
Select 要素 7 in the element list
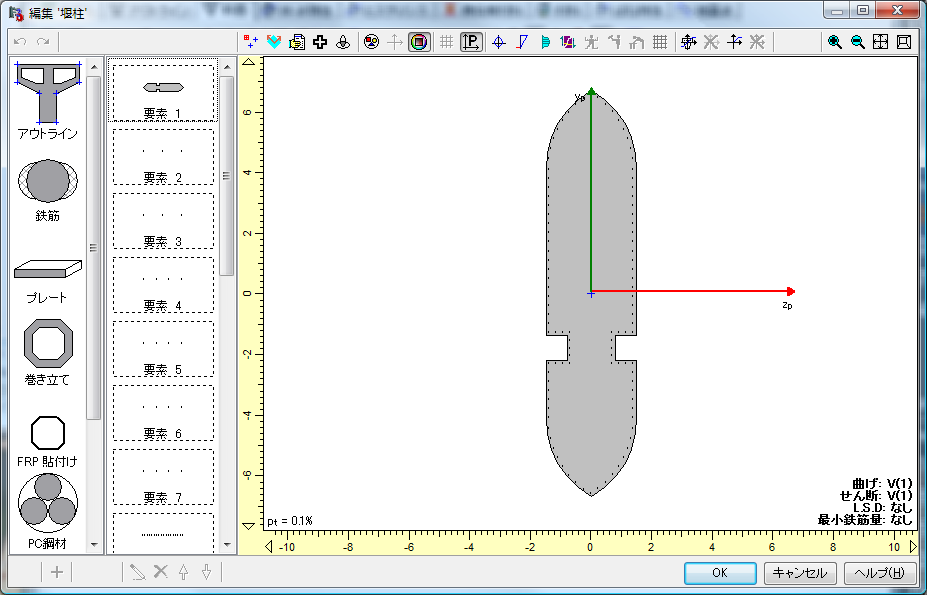click(x=163, y=477)
